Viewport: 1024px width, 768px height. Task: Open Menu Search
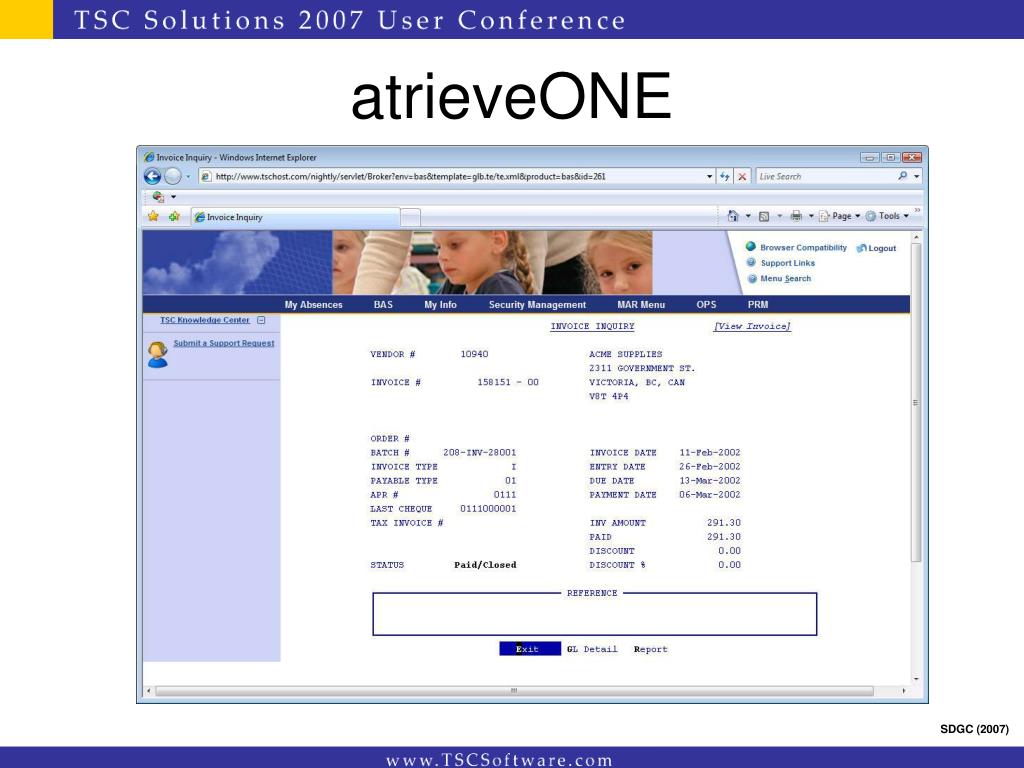(786, 279)
